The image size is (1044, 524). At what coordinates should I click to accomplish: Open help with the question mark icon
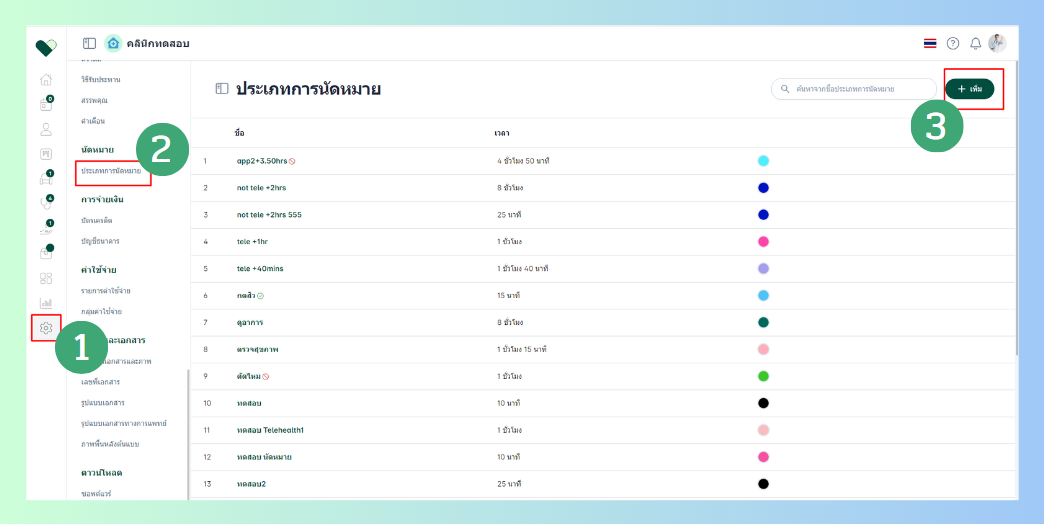pos(953,43)
